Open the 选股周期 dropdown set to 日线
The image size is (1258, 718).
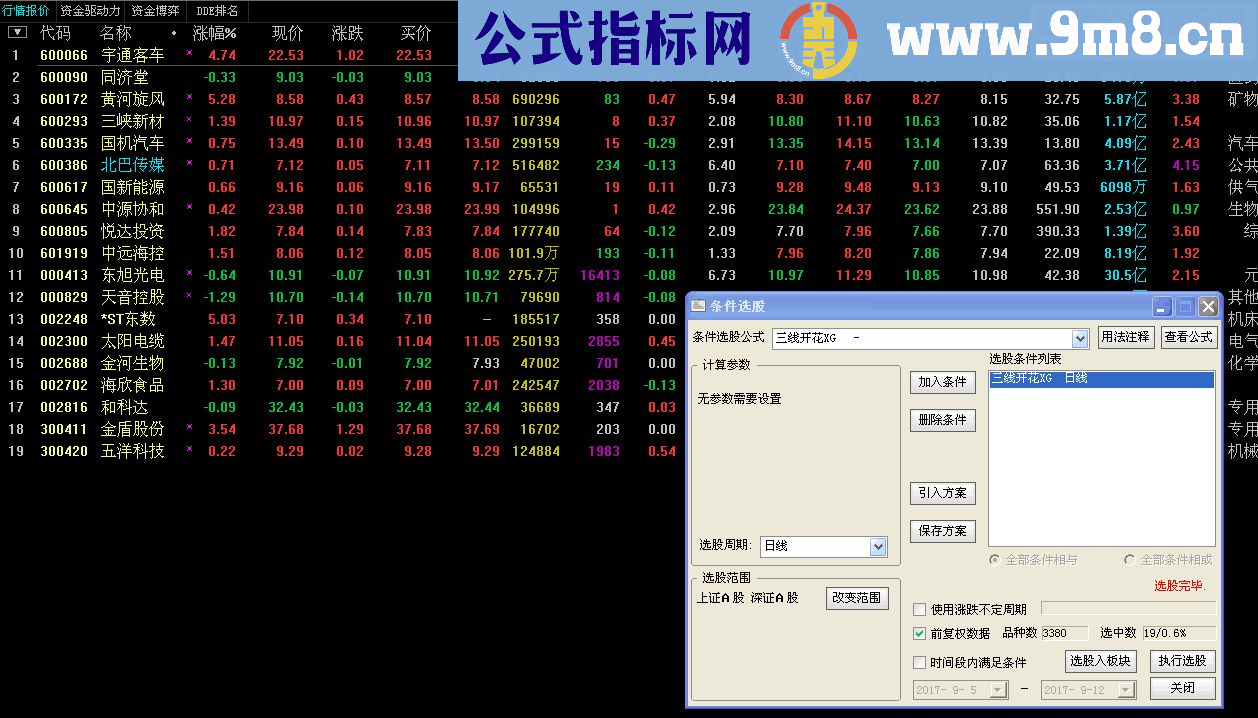(877, 546)
